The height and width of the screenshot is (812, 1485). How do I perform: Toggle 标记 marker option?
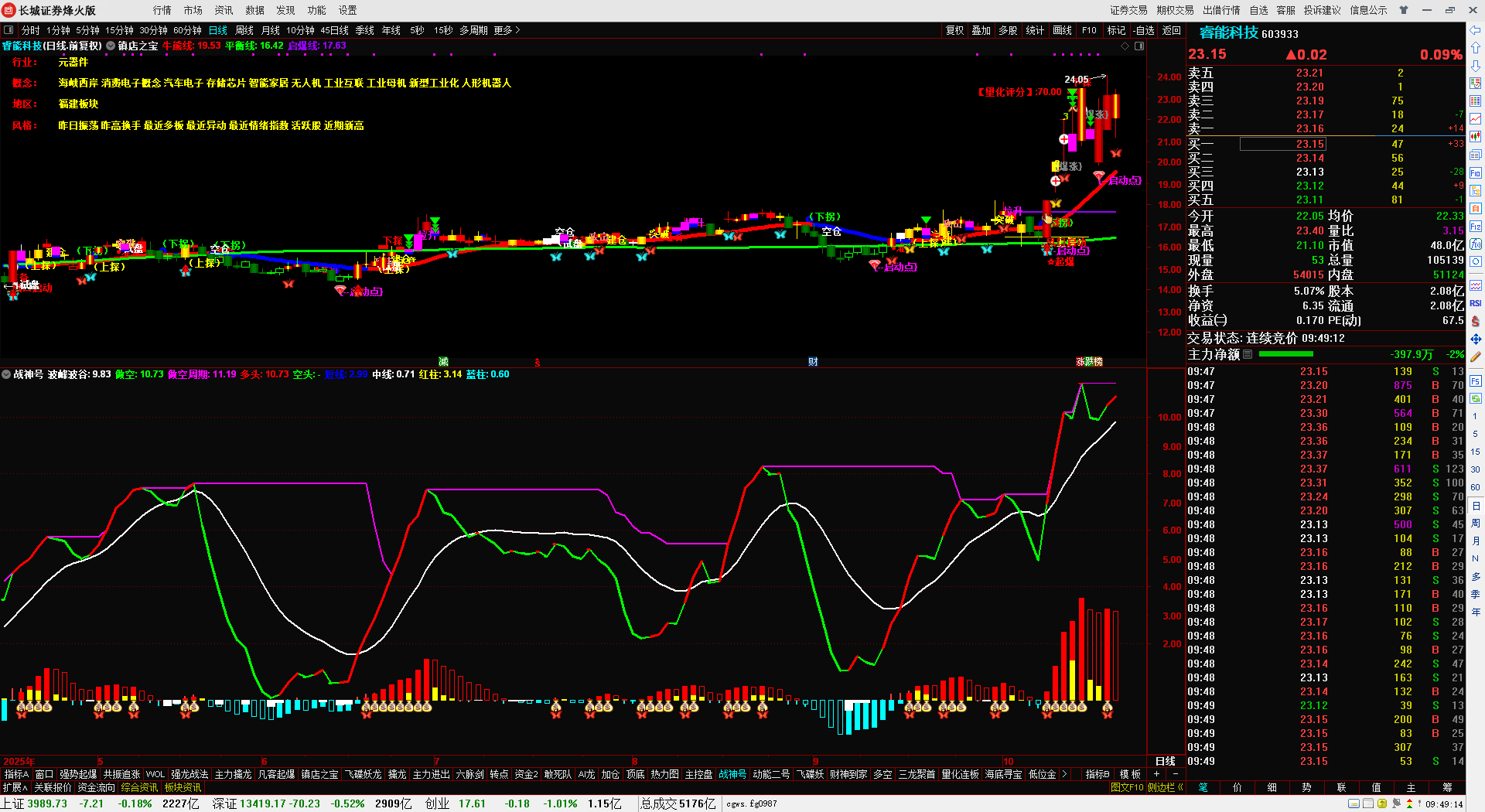point(1117,30)
